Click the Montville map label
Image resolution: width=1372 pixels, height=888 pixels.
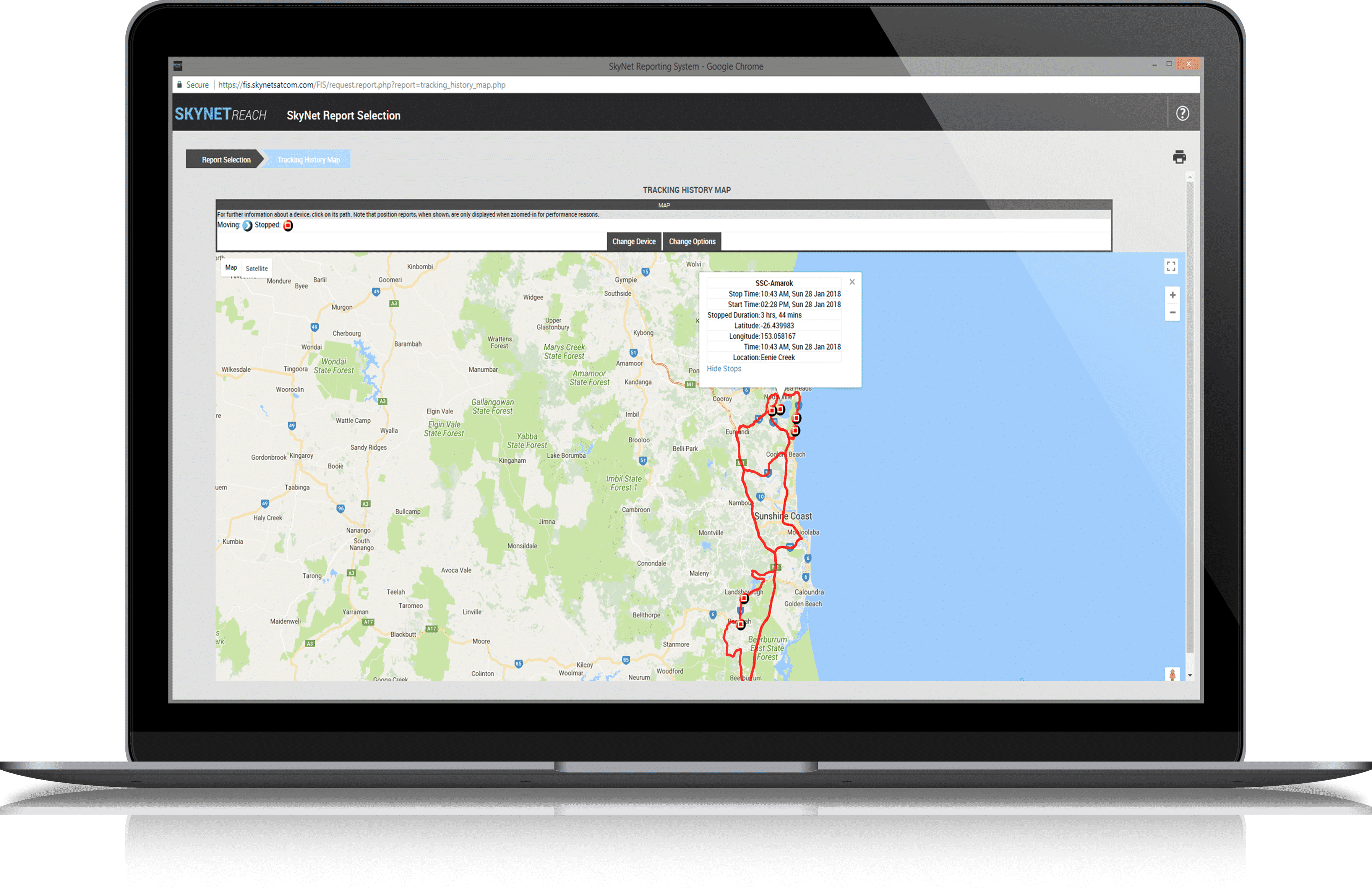(x=711, y=533)
